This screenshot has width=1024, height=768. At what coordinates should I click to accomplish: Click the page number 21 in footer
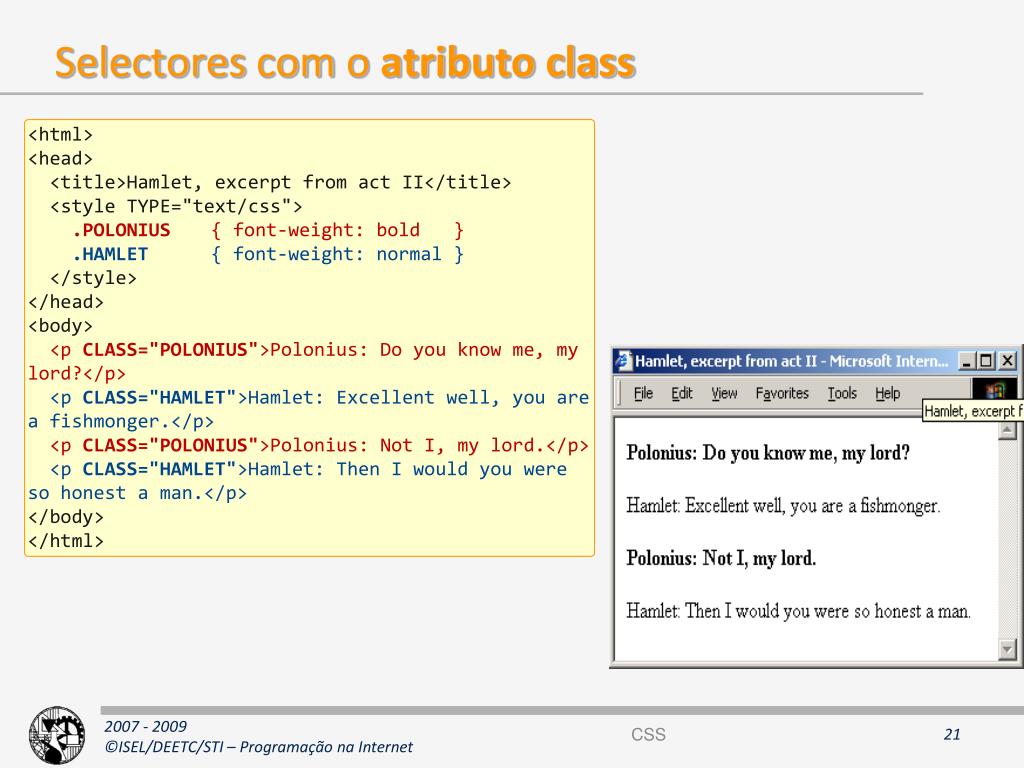pyautogui.click(x=952, y=735)
